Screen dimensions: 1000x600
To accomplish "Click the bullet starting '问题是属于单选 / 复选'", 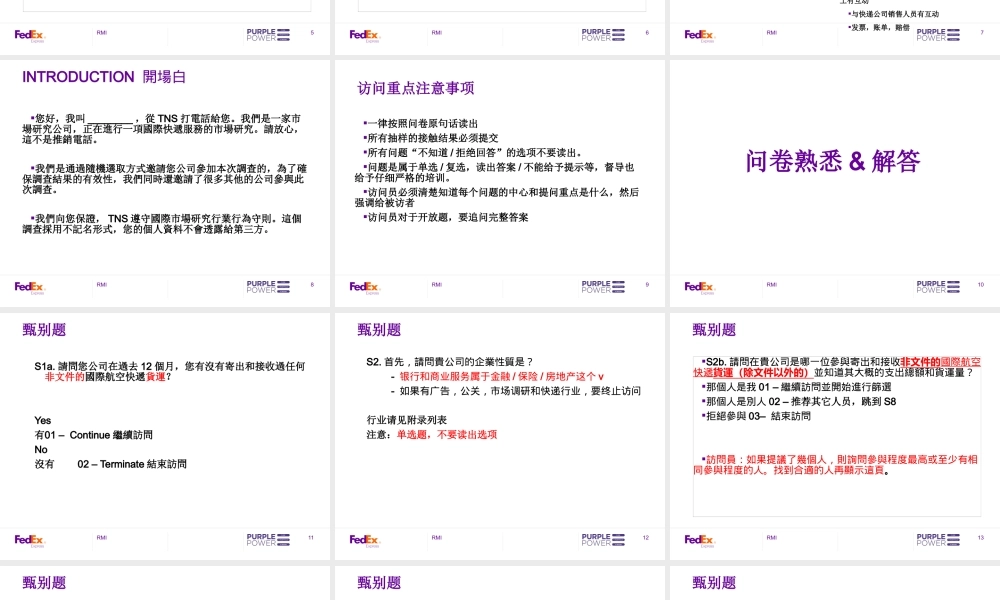I will pyautogui.click(x=495, y=172).
